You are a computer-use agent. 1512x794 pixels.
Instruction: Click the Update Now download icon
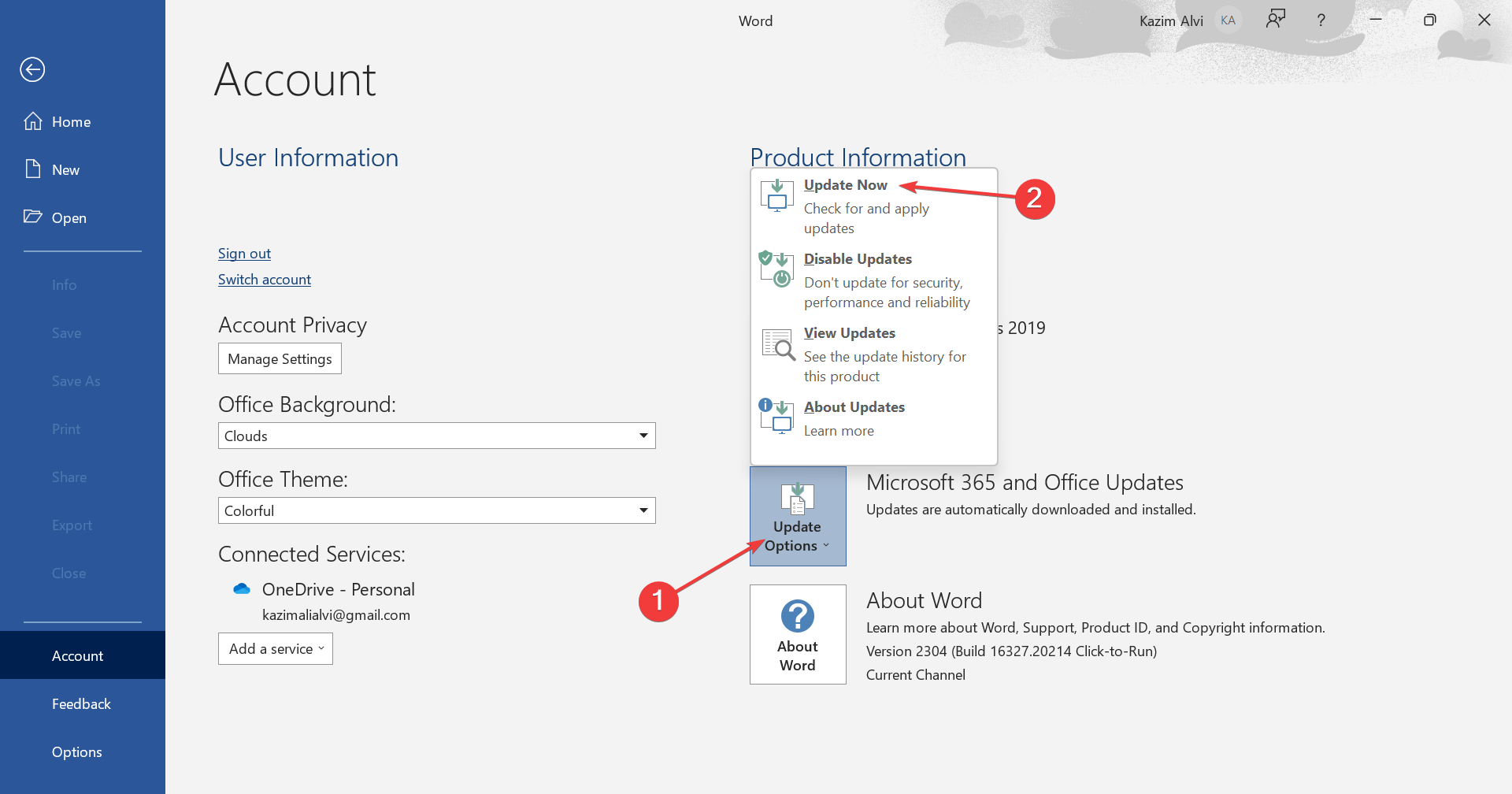pyautogui.click(x=776, y=195)
